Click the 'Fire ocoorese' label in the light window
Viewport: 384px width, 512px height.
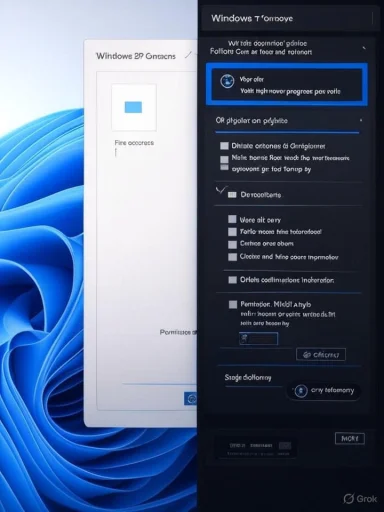(x=134, y=143)
